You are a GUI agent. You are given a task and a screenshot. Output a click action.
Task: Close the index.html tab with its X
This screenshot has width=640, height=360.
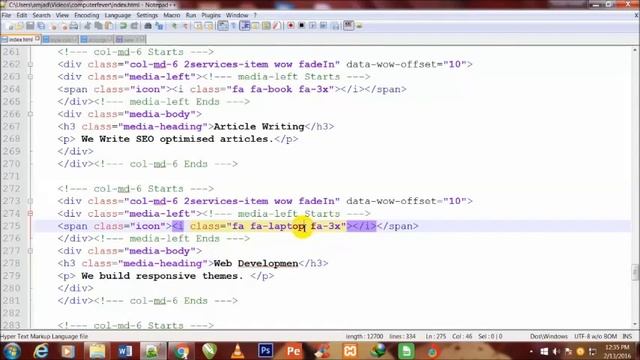38,39
